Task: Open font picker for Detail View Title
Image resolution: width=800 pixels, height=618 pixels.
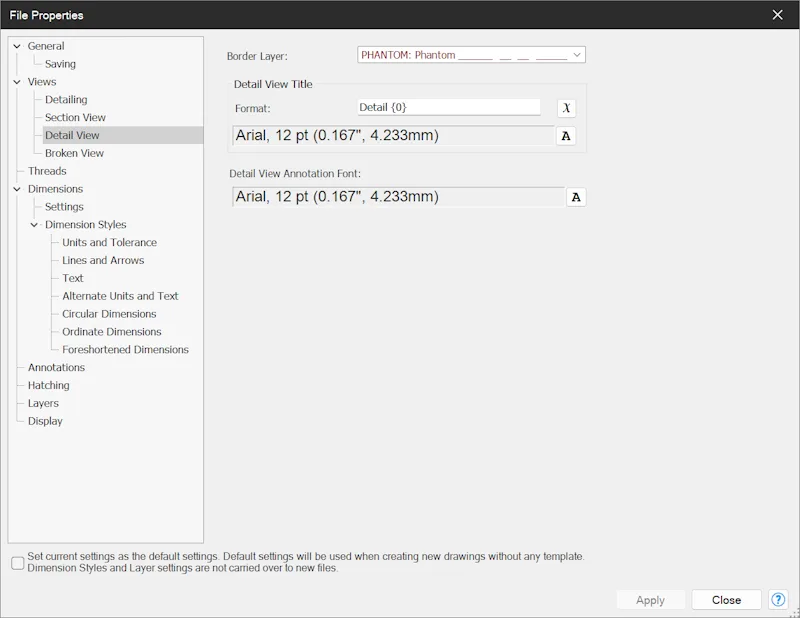Action: coord(566,136)
